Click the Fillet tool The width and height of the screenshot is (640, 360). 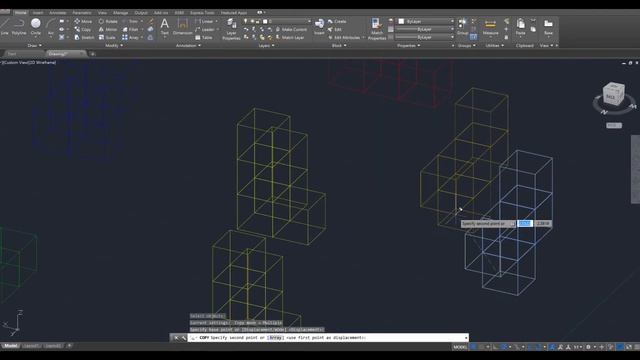coord(130,29)
